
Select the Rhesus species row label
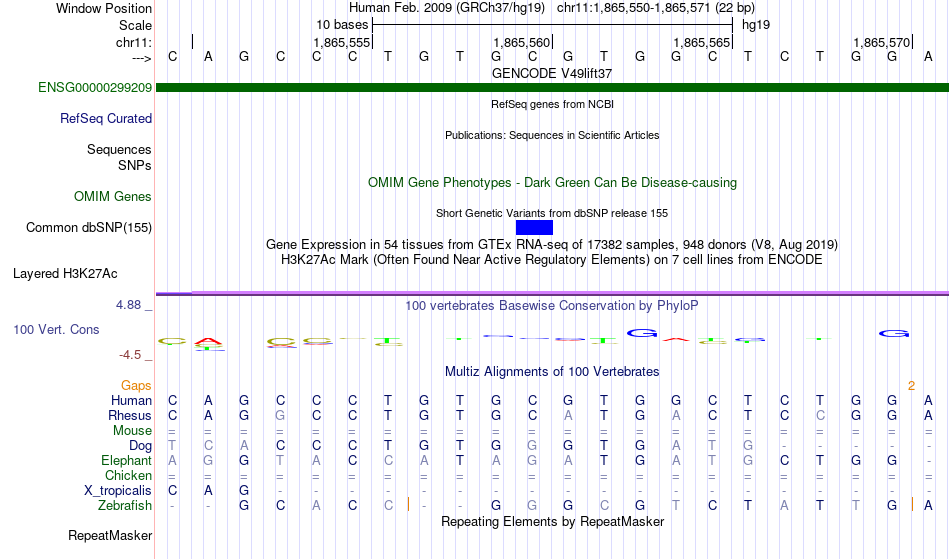[x=129, y=415]
